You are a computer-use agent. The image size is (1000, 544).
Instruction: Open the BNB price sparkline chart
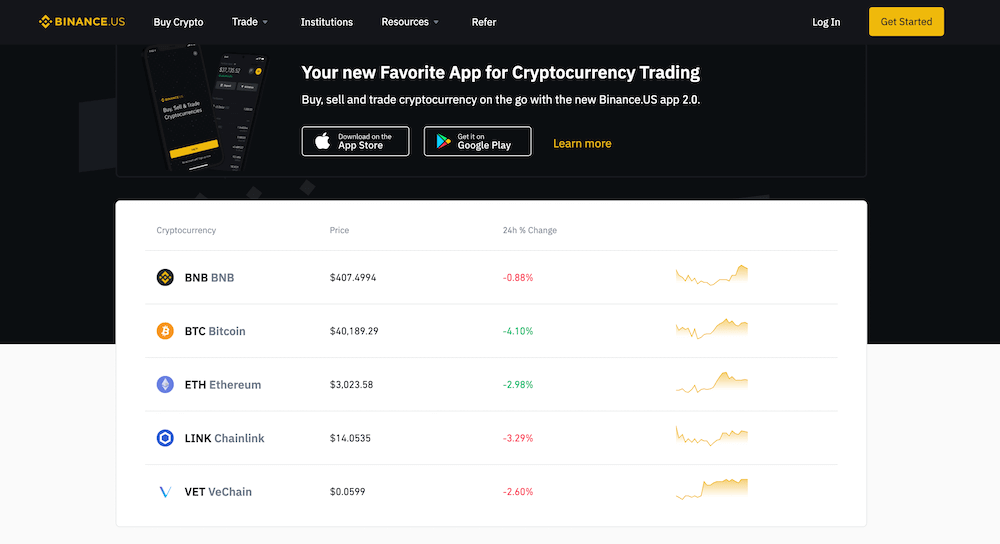click(x=712, y=276)
